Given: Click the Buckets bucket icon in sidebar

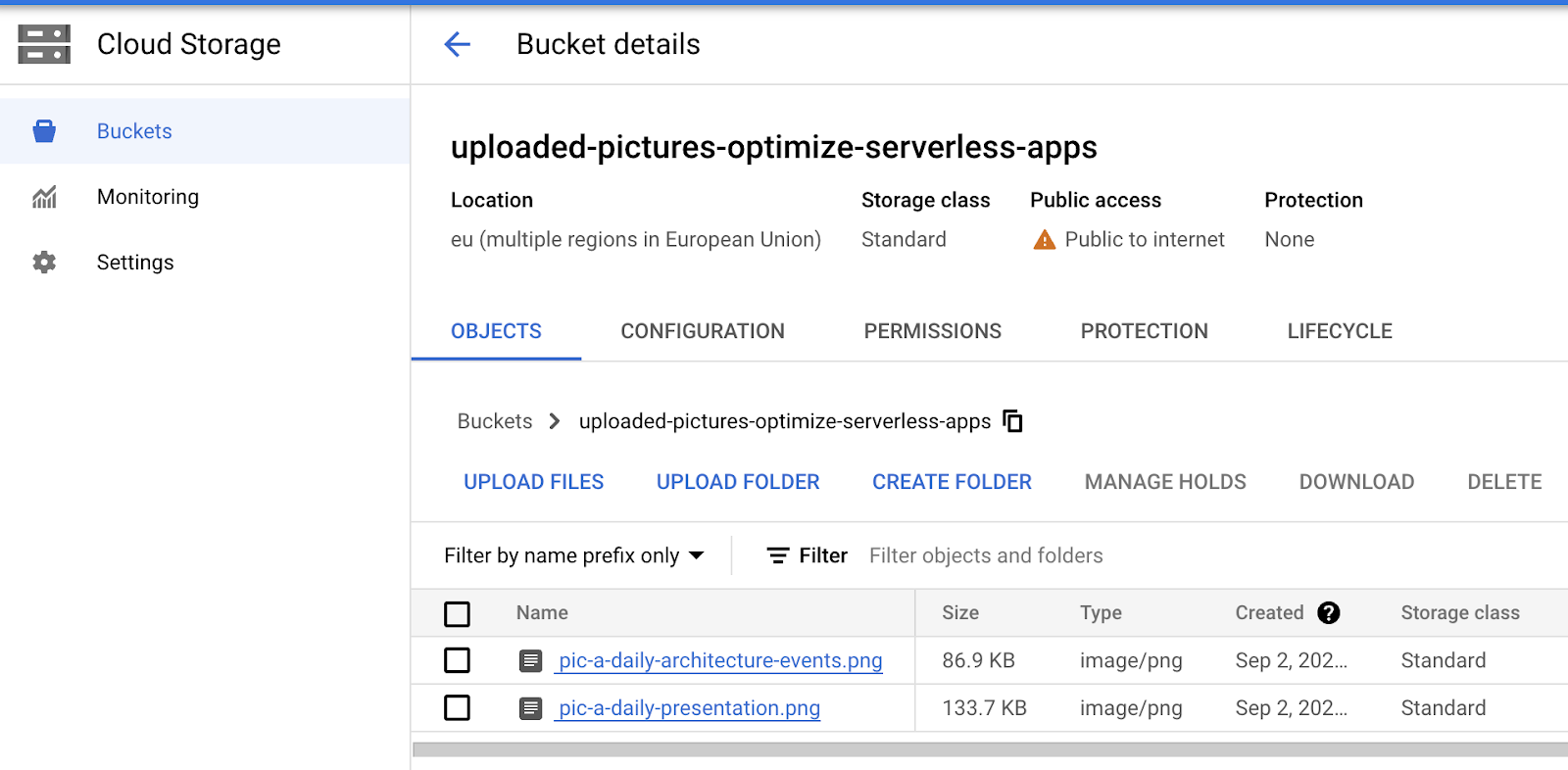Looking at the screenshot, I should (44, 131).
